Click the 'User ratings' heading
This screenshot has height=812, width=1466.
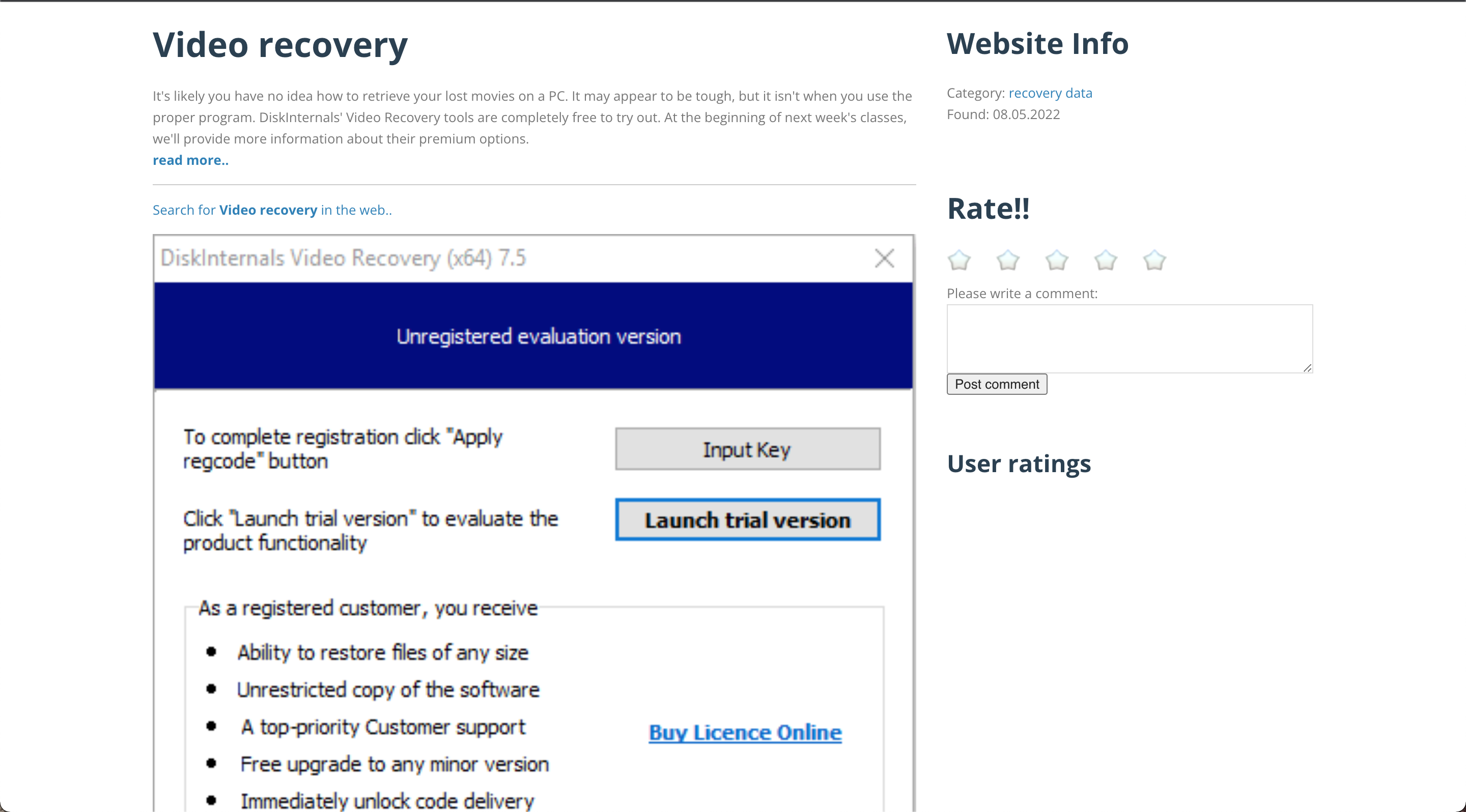(1019, 463)
